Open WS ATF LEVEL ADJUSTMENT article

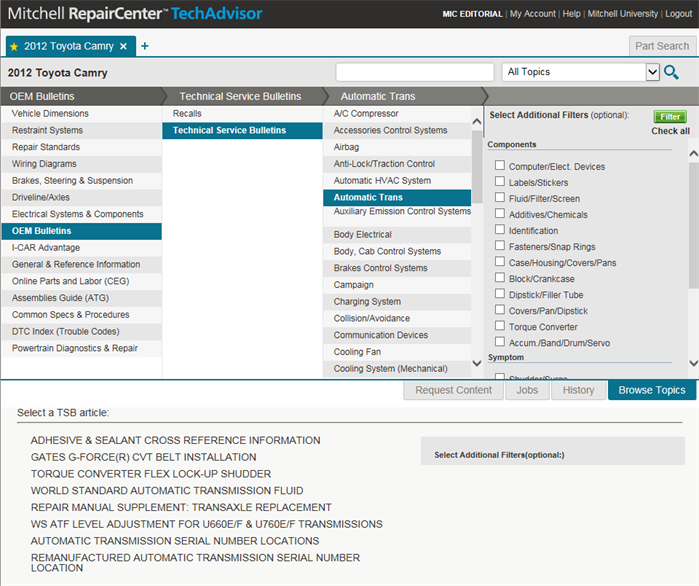(x=206, y=524)
